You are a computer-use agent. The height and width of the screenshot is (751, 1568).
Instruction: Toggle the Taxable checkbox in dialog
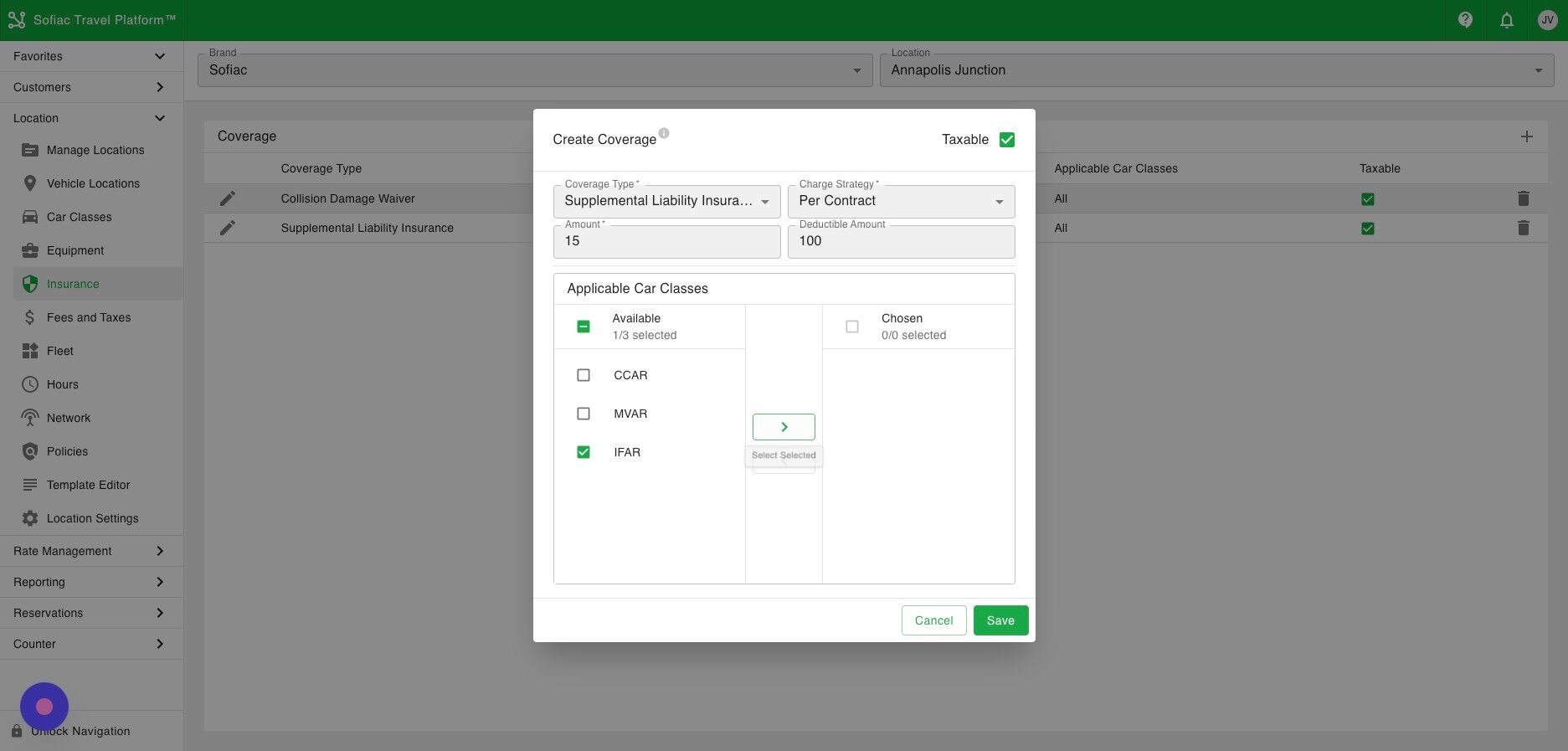(x=1007, y=140)
